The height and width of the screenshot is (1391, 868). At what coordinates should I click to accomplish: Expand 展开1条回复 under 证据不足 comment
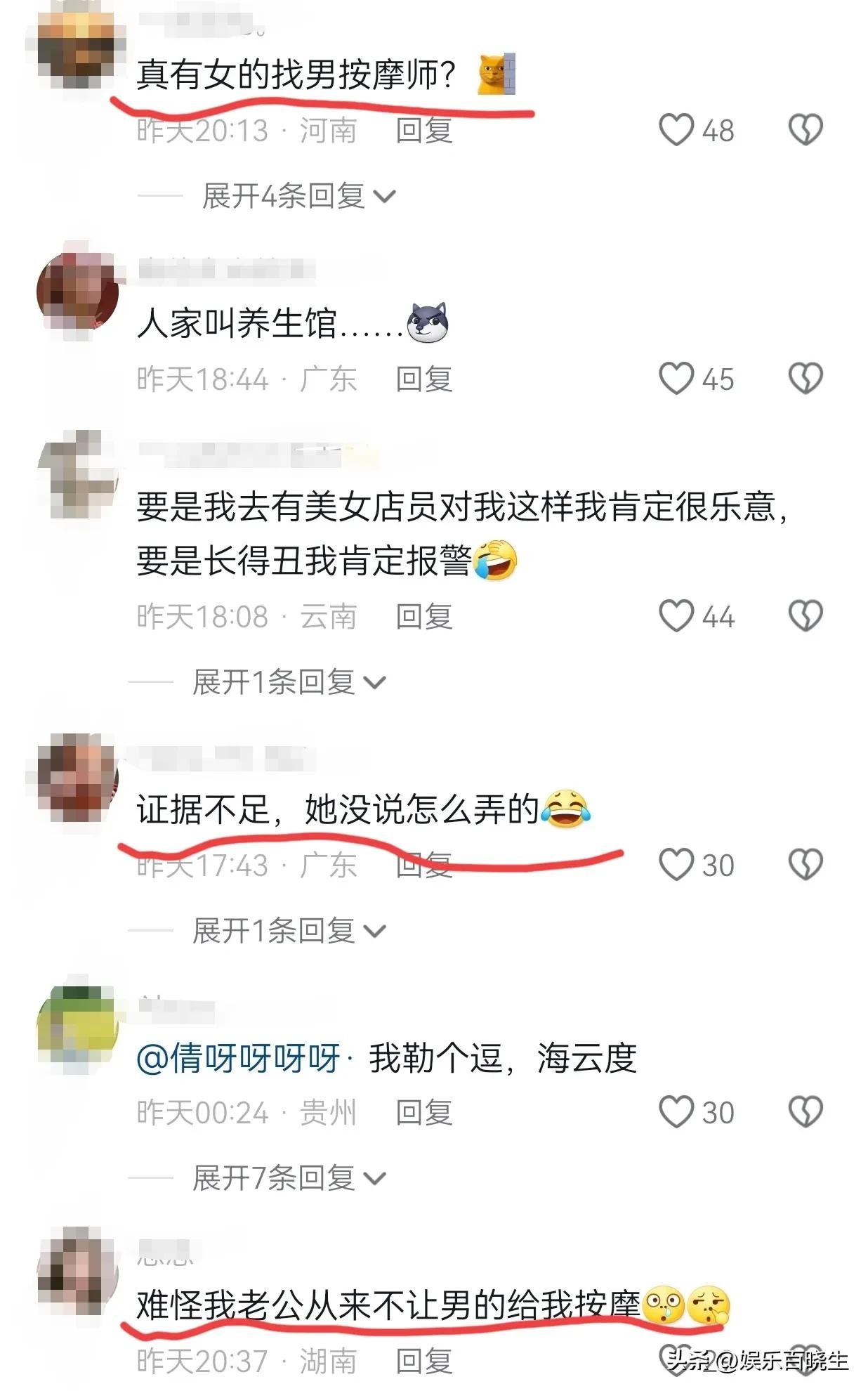[x=289, y=931]
